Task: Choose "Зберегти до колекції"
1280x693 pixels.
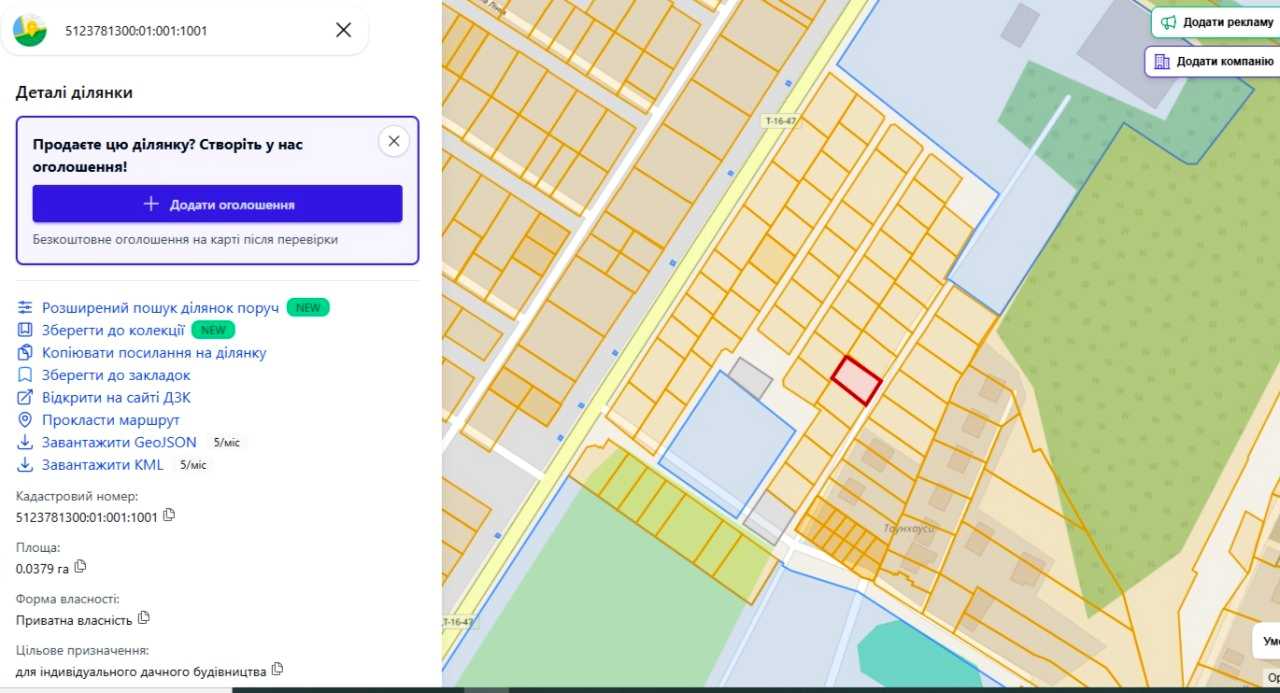Action: click(113, 330)
